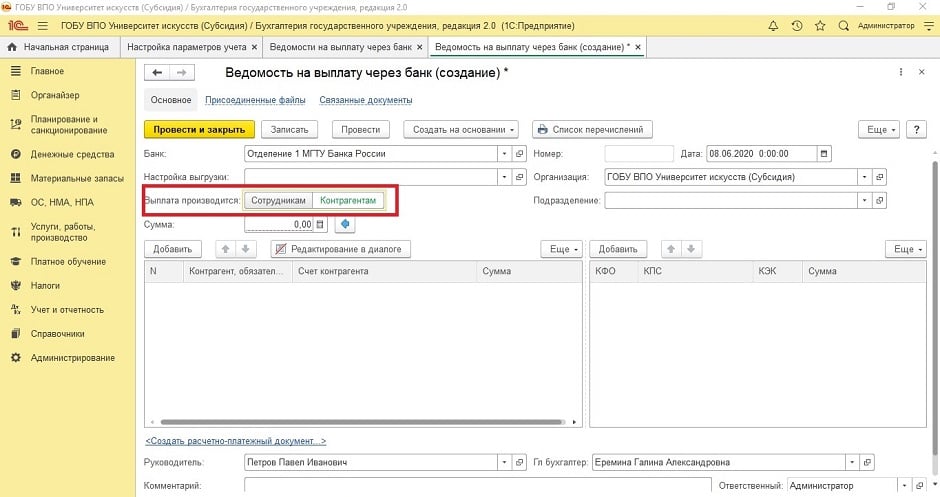Close the Настройка параметров учета tab
Screen dimensions: 940x497
coord(253,47)
